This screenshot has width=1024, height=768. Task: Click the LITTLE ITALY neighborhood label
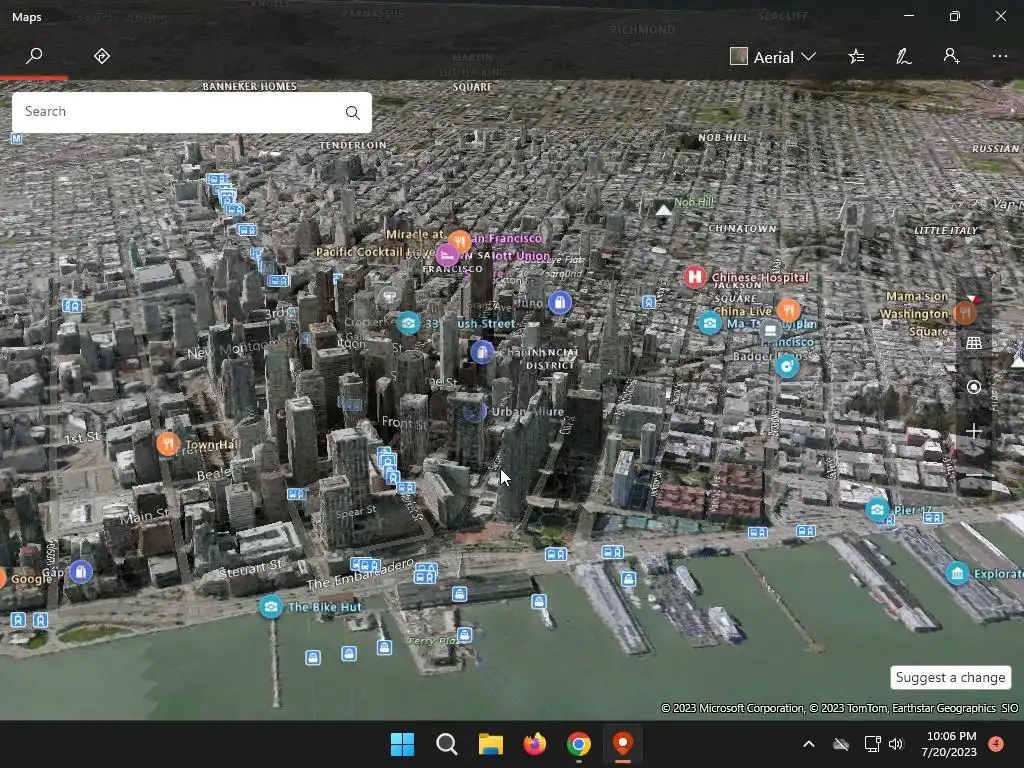[946, 230]
